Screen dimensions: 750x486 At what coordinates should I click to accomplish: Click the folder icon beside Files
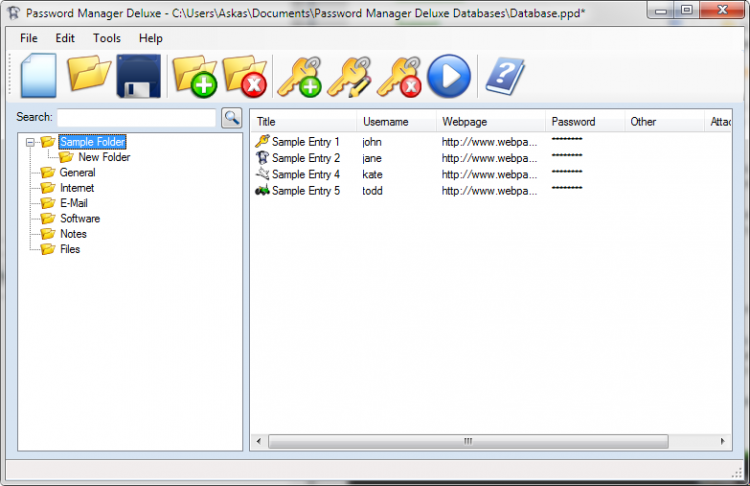[48, 249]
